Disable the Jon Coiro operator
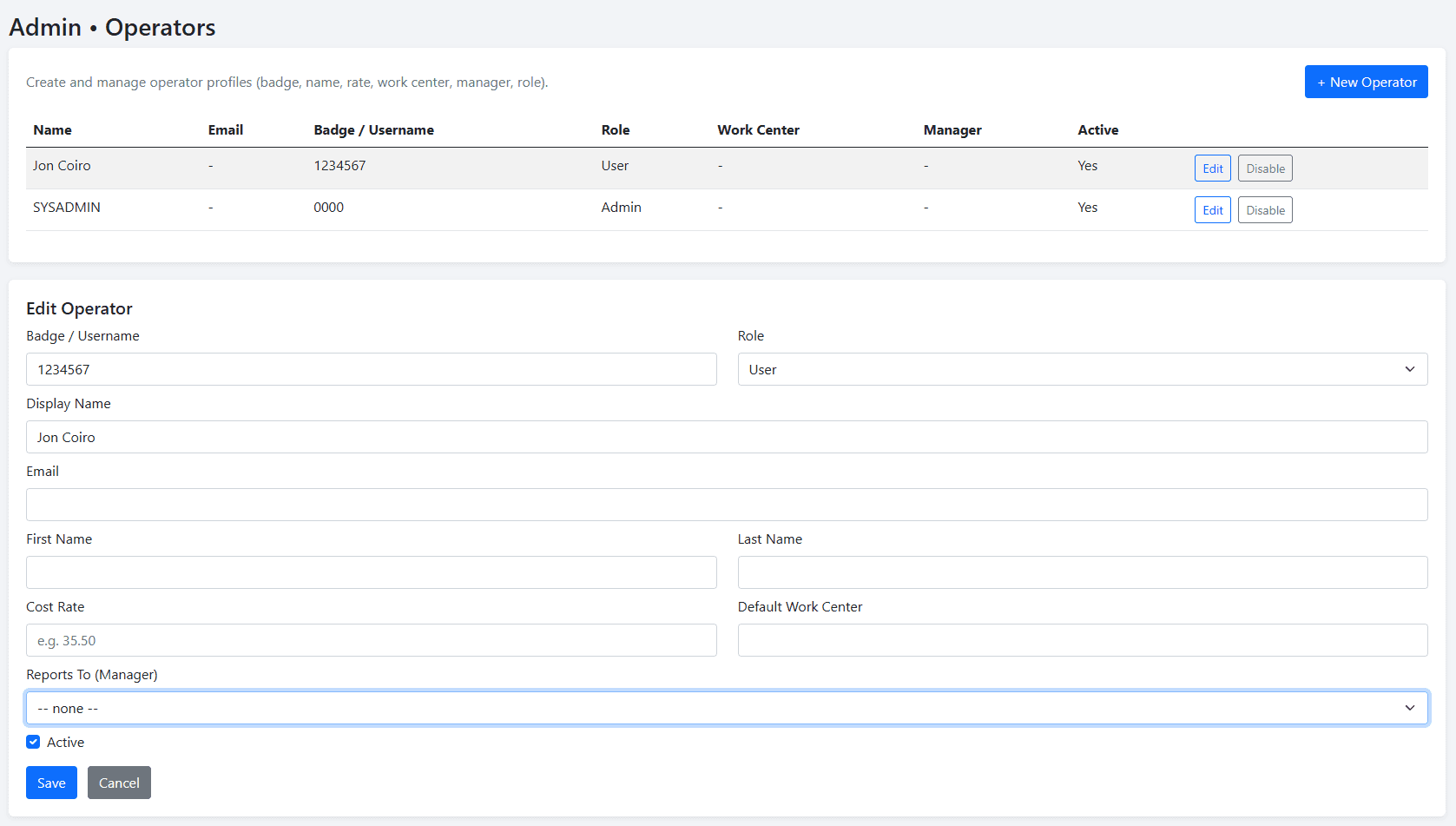 (1264, 169)
